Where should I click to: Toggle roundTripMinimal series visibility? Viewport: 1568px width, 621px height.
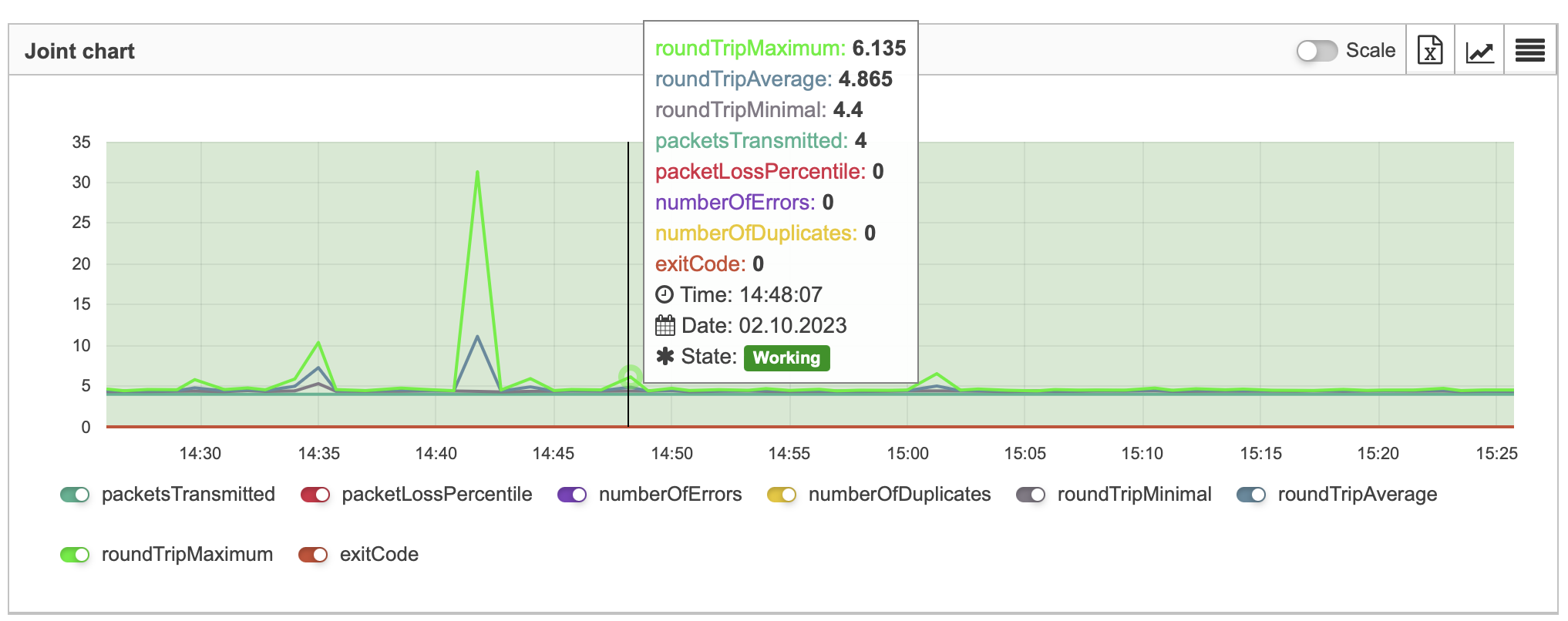click(1031, 495)
